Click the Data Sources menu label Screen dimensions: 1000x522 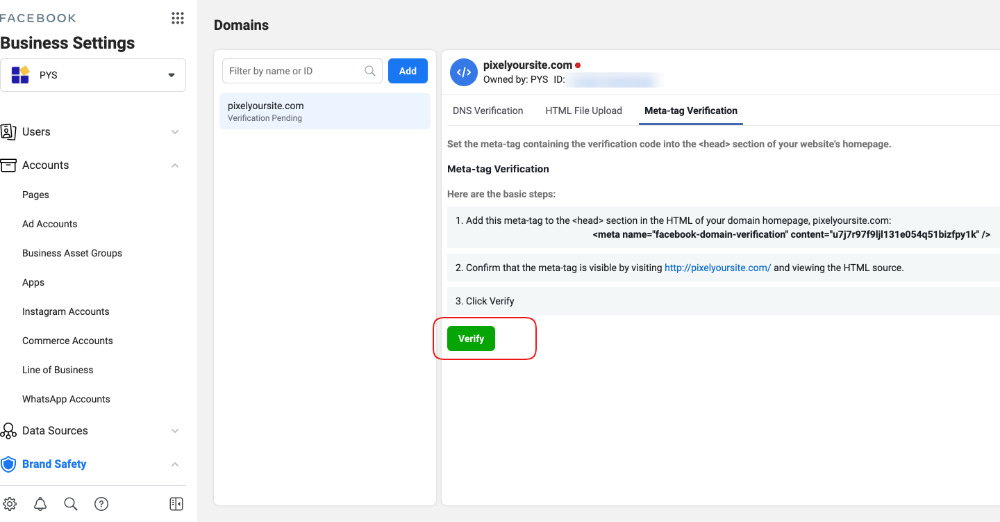[55, 431]
